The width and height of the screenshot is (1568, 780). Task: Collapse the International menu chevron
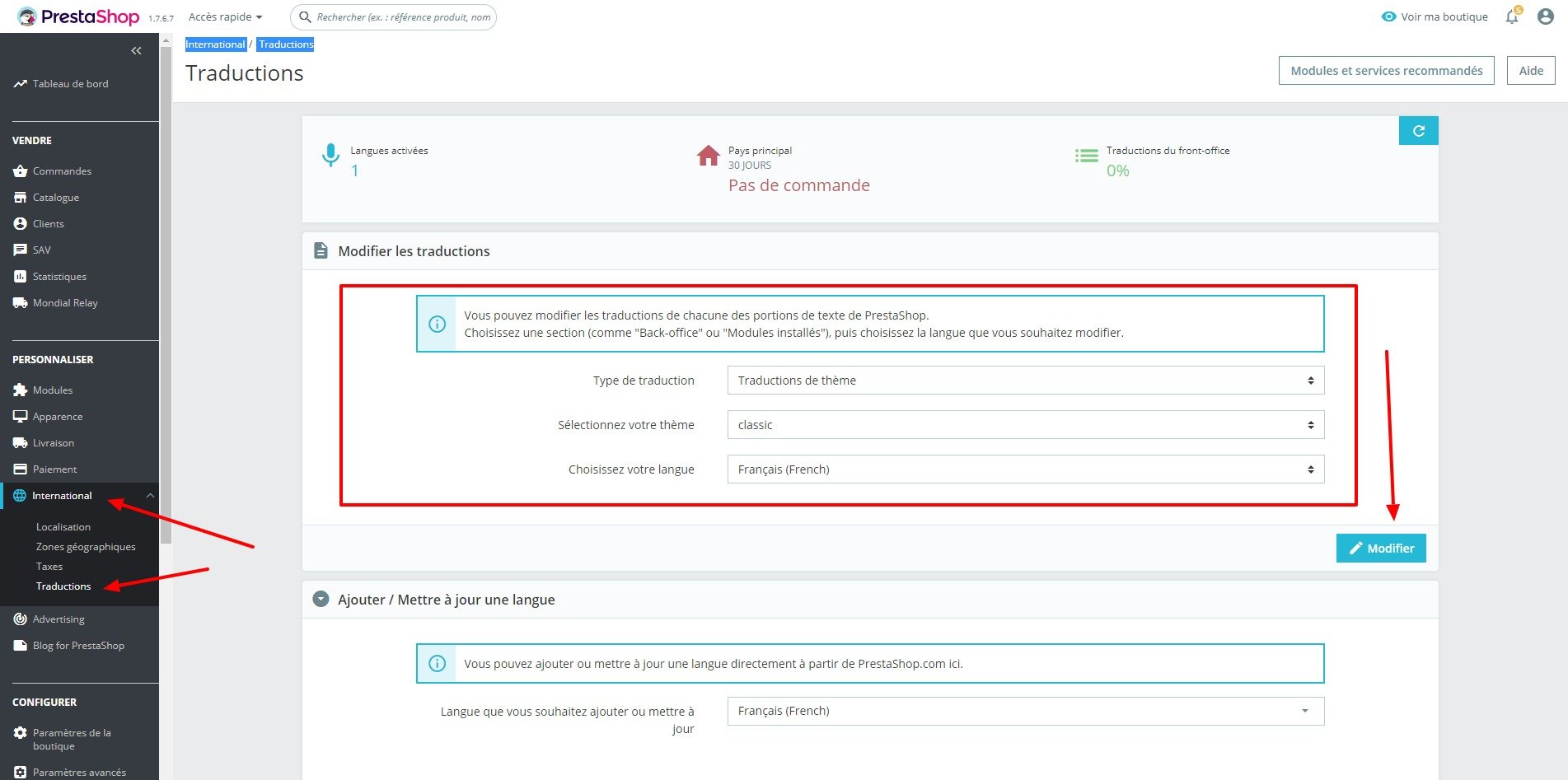(150, 496)
